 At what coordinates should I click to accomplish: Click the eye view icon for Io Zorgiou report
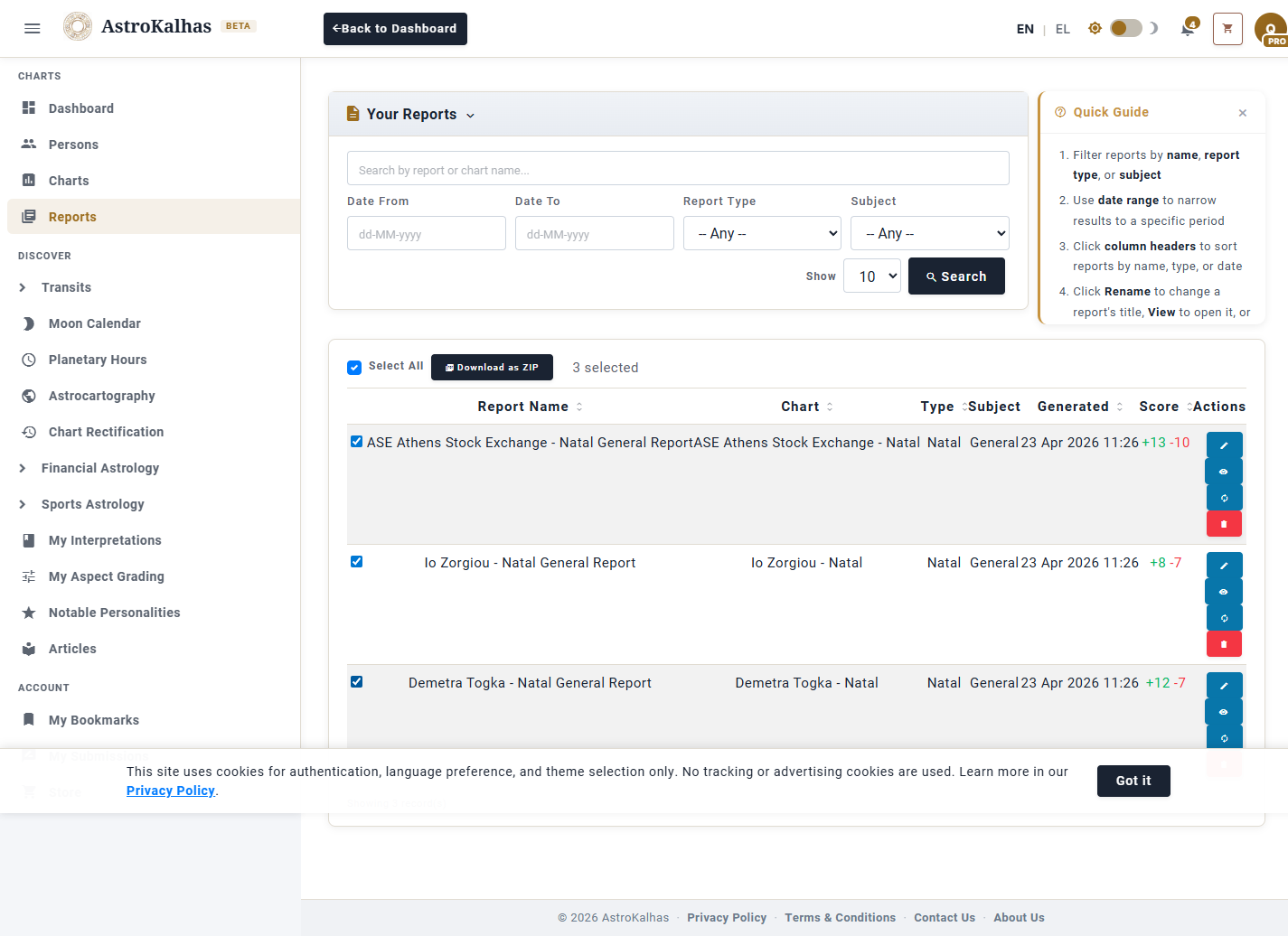[x=1224, y=592]
